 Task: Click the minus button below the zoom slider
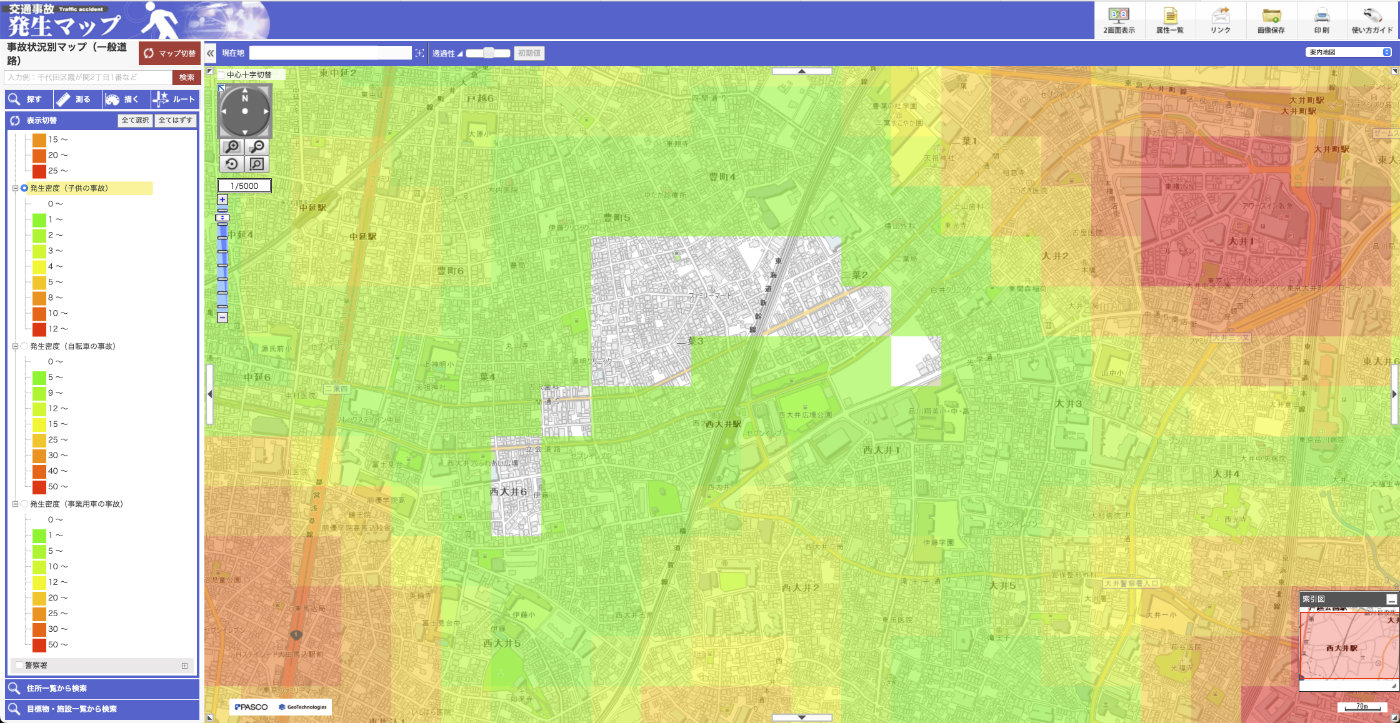(222, 318)
